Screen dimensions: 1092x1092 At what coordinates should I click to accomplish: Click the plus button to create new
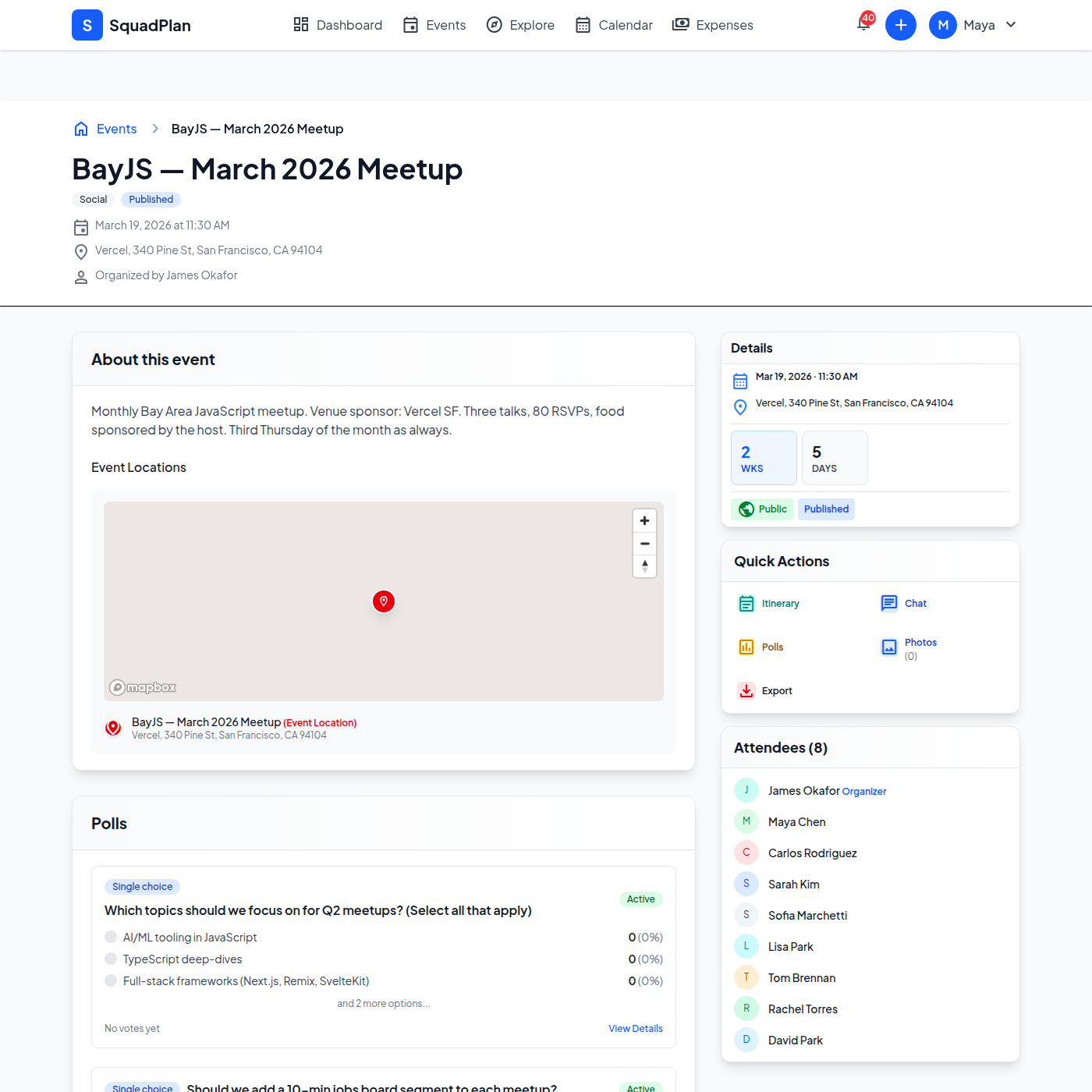[x=901, y=24]
